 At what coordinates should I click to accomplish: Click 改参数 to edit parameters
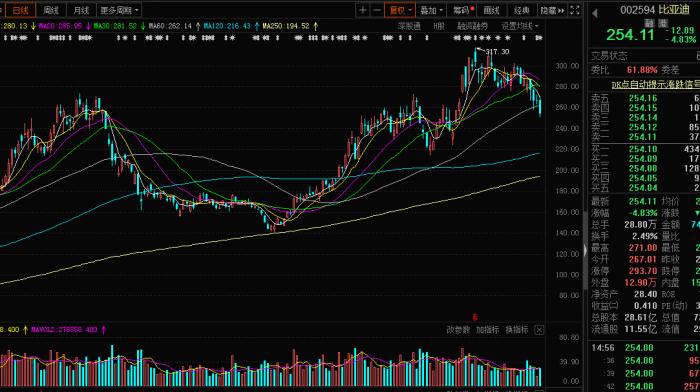pyautogui.click(x=458, y=330)
